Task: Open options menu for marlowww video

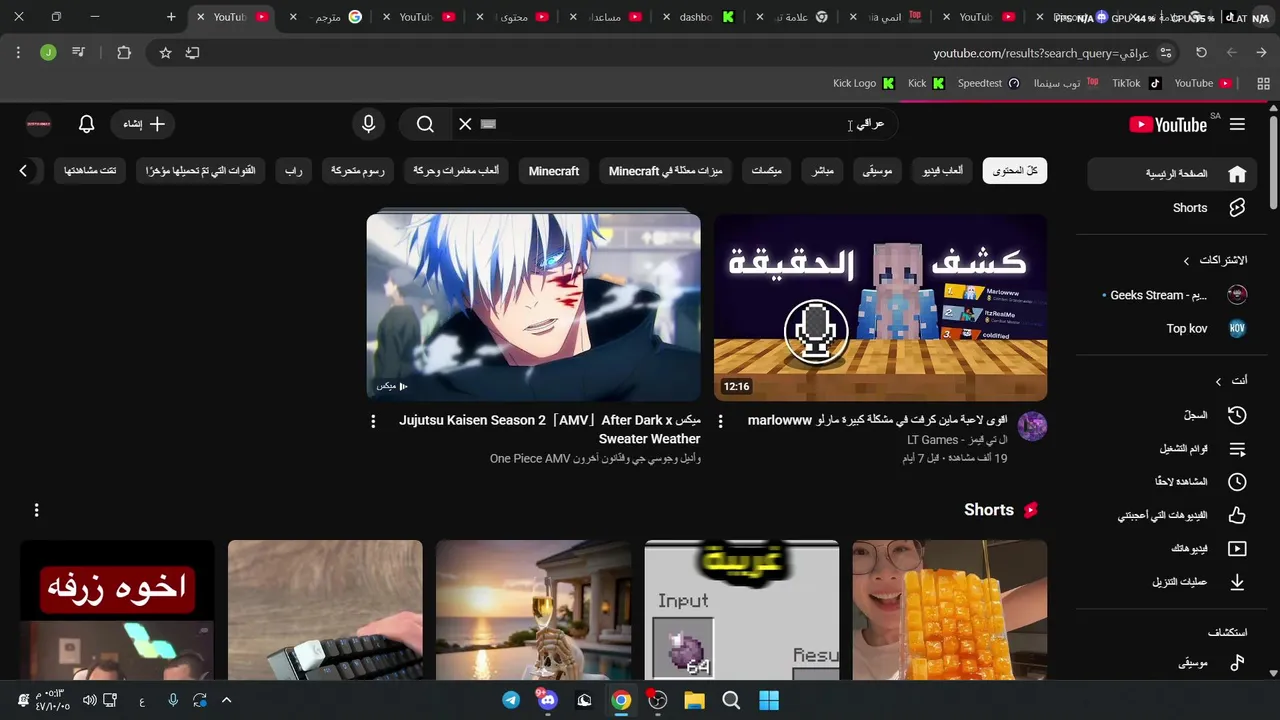Action: click(720, 422)
